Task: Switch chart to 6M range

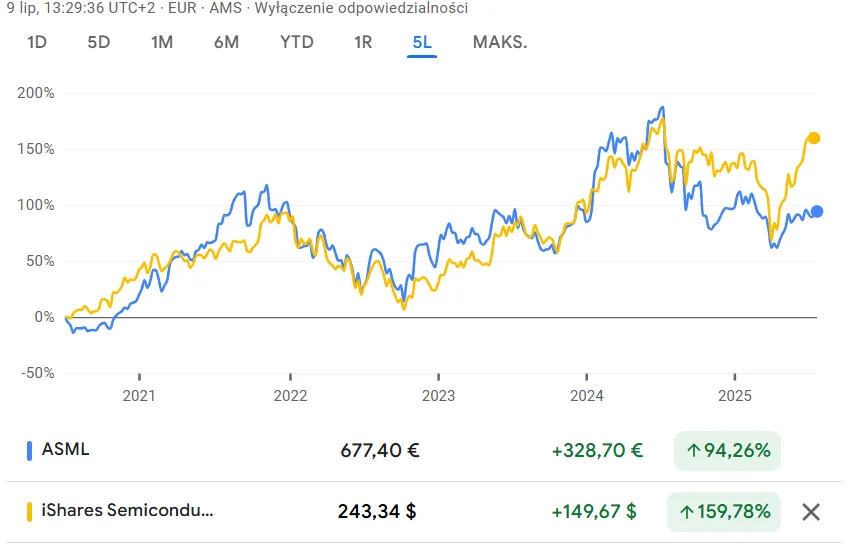Action: tap(226, 42)
